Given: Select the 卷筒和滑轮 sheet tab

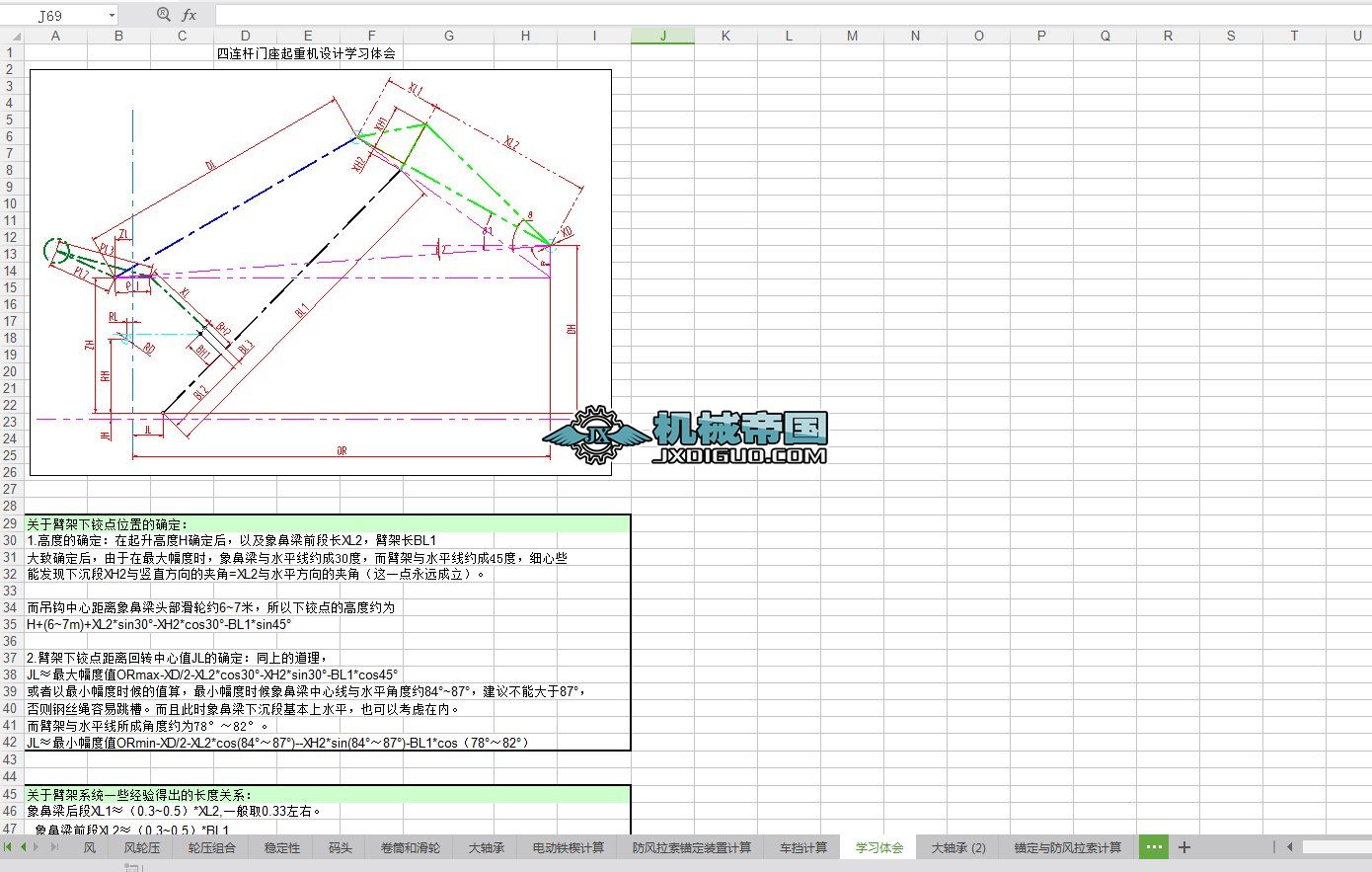Looking at the screenshot, I should click(411, 847).
